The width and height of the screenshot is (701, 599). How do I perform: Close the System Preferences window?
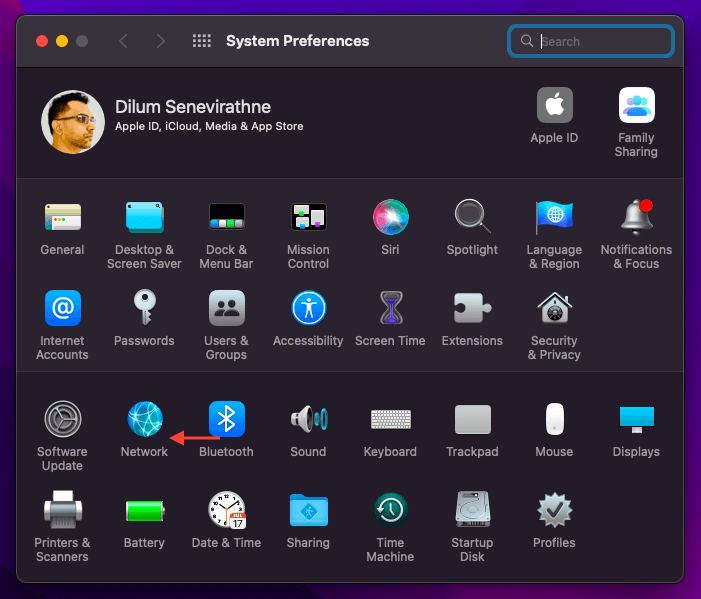[42, 41]
